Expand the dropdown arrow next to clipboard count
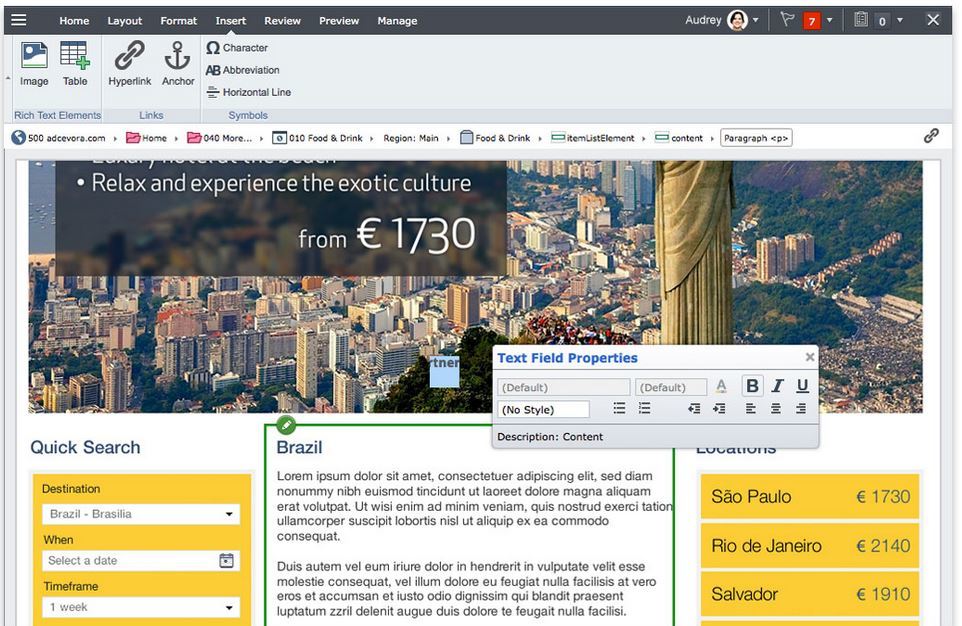Screen dimensions: 962x626 [899, 20]
